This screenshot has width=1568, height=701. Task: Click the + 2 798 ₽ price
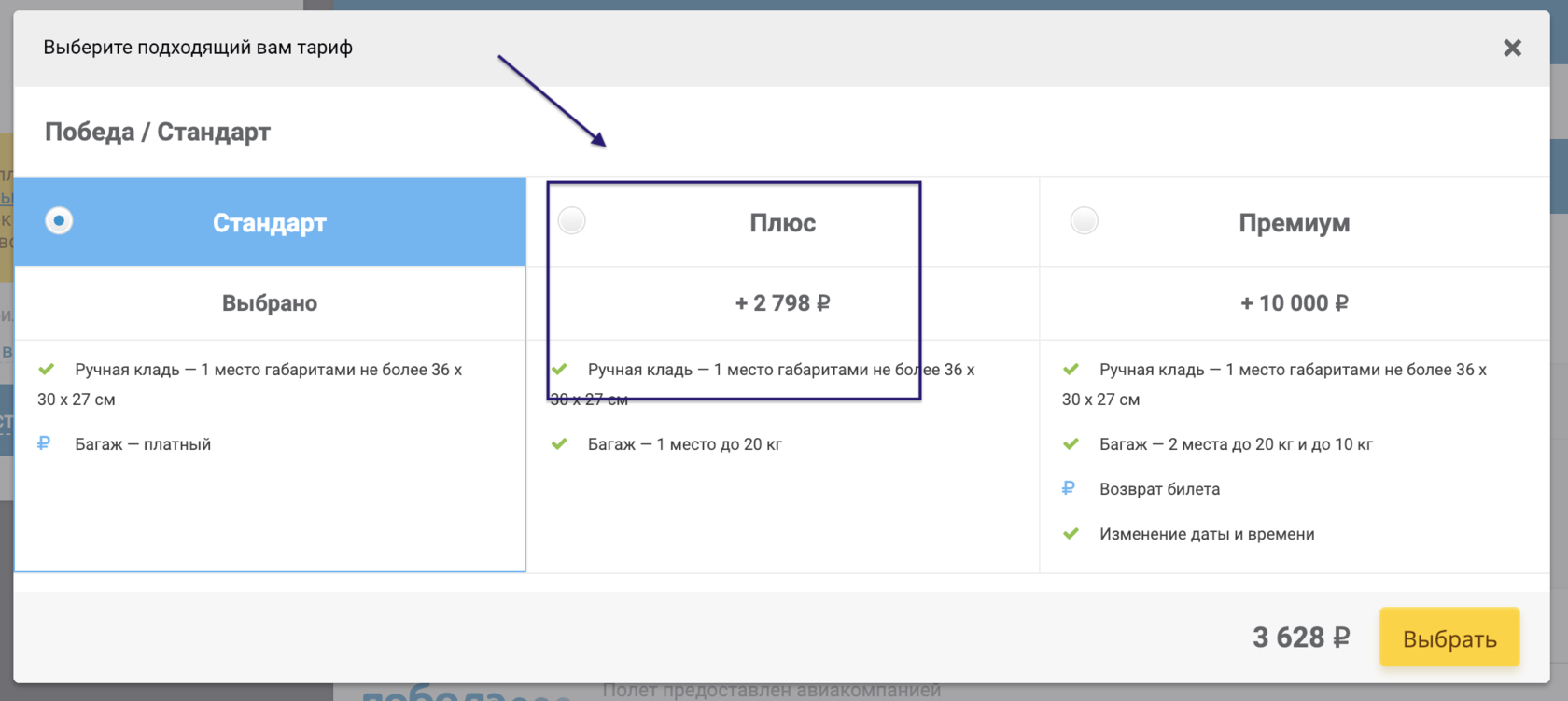coord(782,303)
